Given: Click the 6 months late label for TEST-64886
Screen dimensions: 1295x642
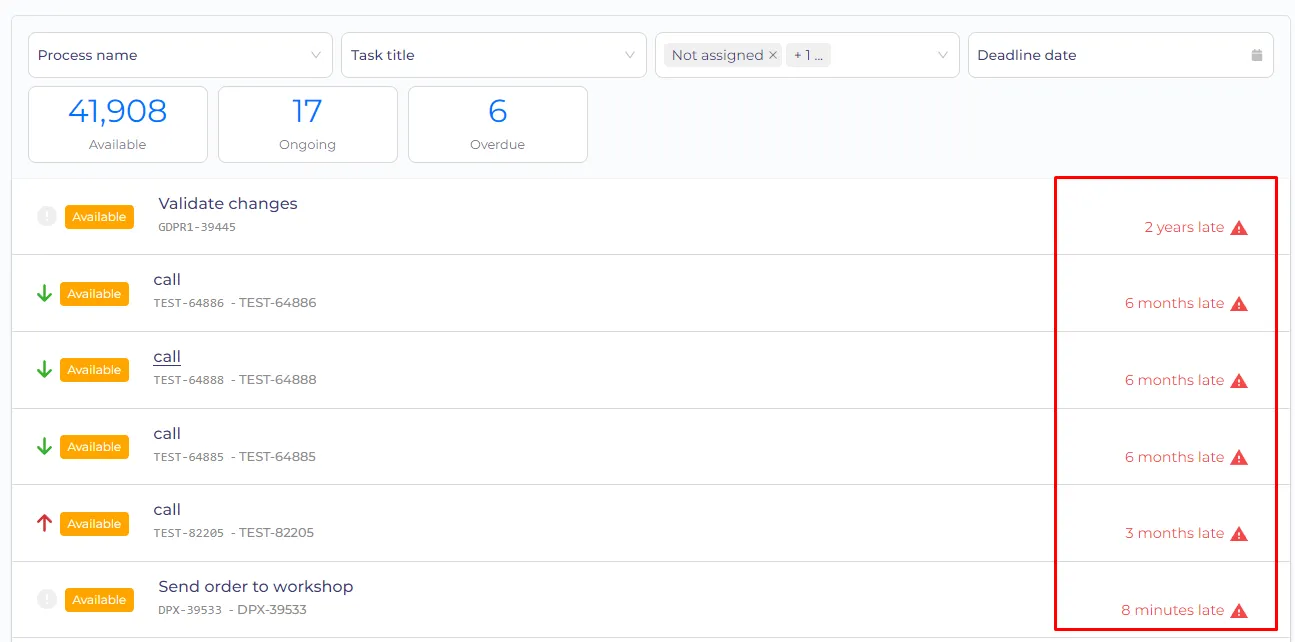Looking at the screenshot, I should point(1174,303).
